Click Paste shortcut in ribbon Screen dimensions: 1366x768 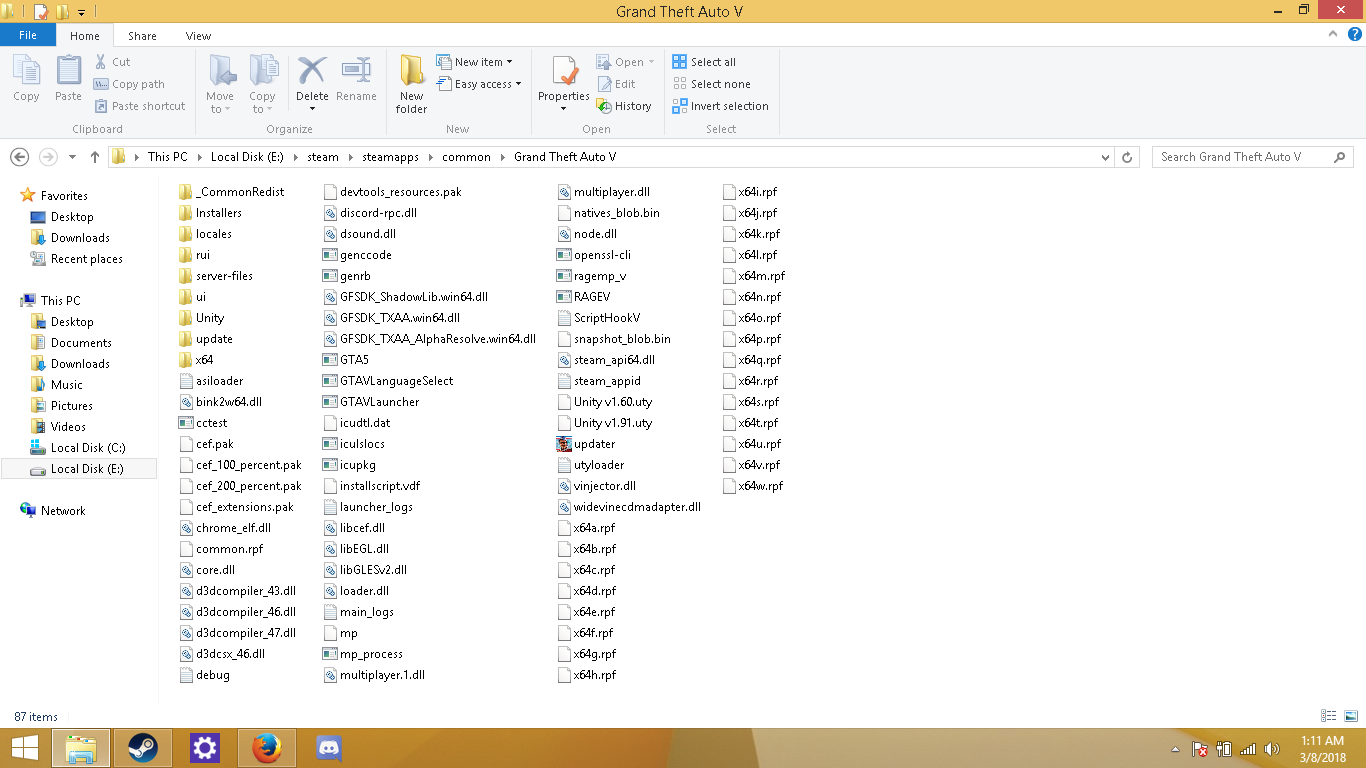tap(140, 106)
